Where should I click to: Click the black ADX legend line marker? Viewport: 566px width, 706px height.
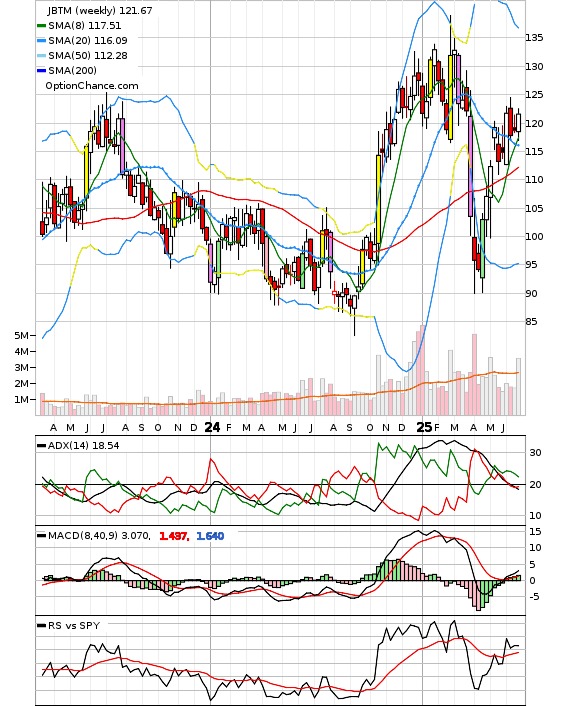click(41, 446)
